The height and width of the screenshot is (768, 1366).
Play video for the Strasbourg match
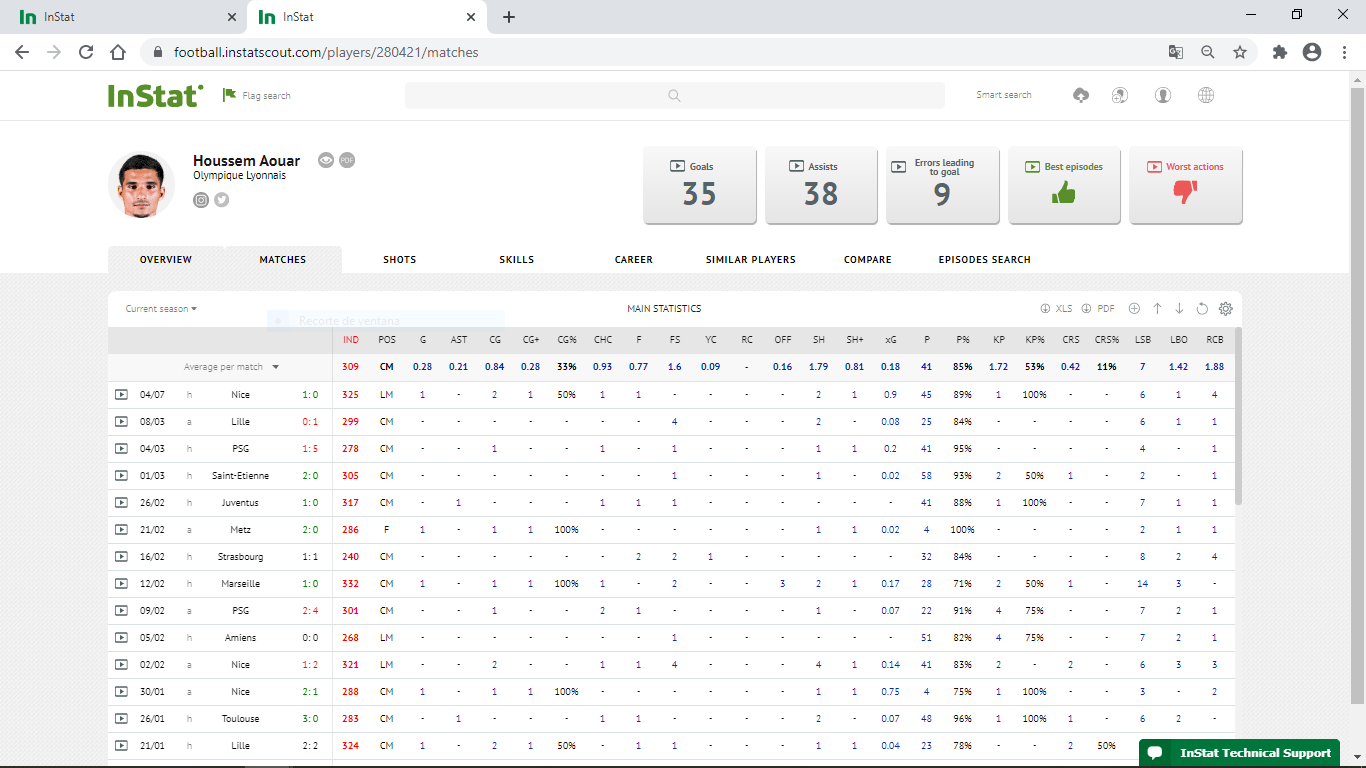coord(121,557)
